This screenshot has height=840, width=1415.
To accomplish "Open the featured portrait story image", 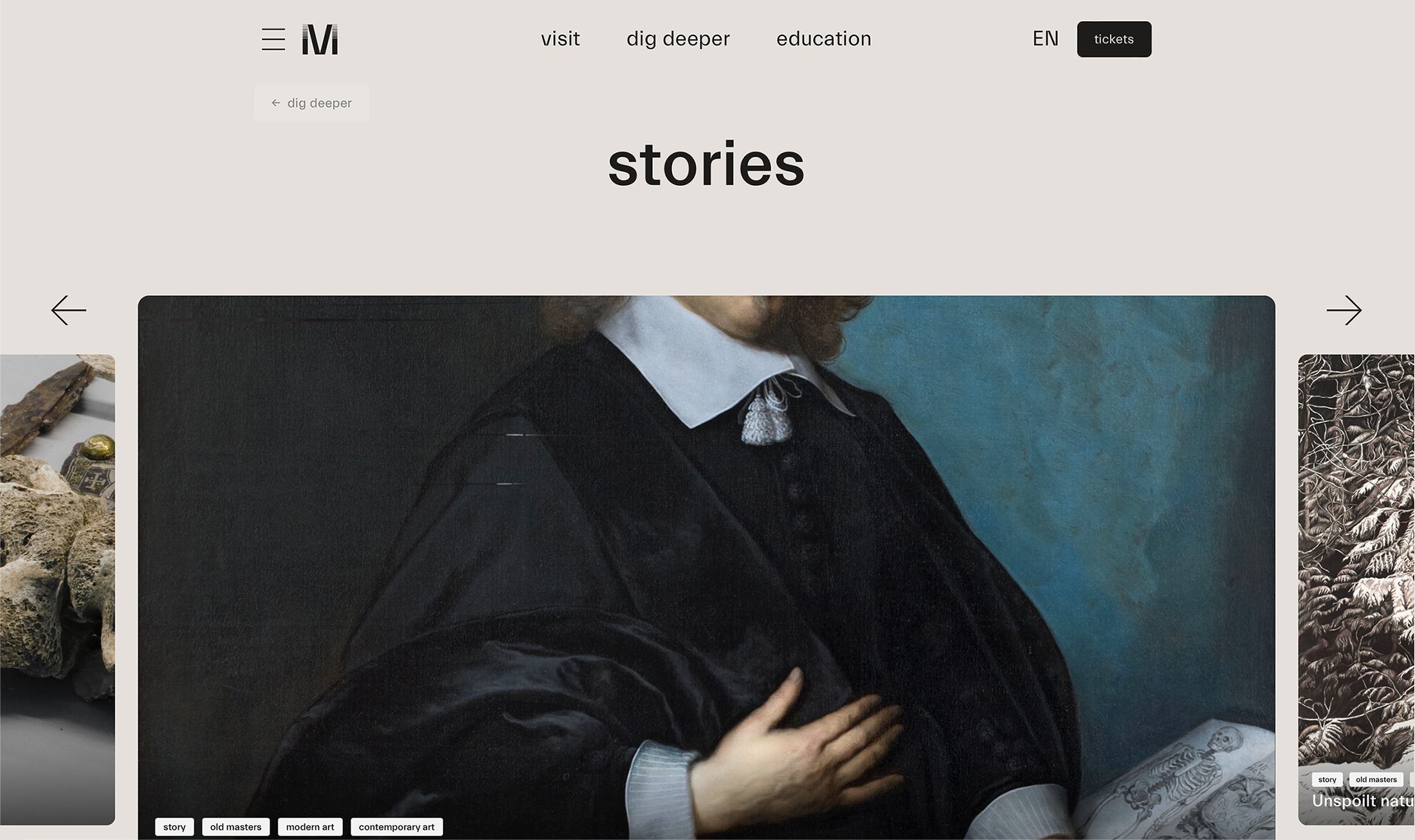I will [x=706, y=553].
